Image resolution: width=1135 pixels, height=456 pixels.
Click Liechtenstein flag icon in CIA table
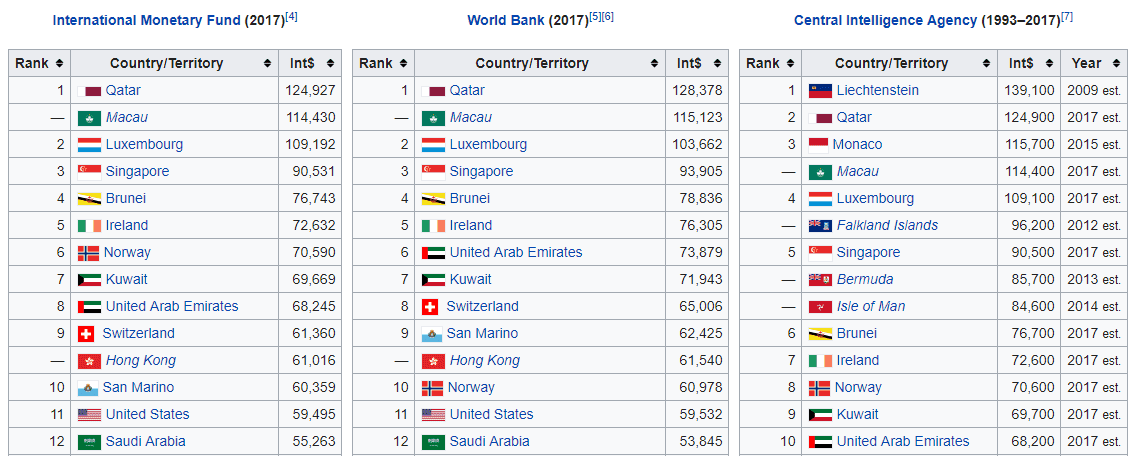pyautogui.click(x=820, y=91)
